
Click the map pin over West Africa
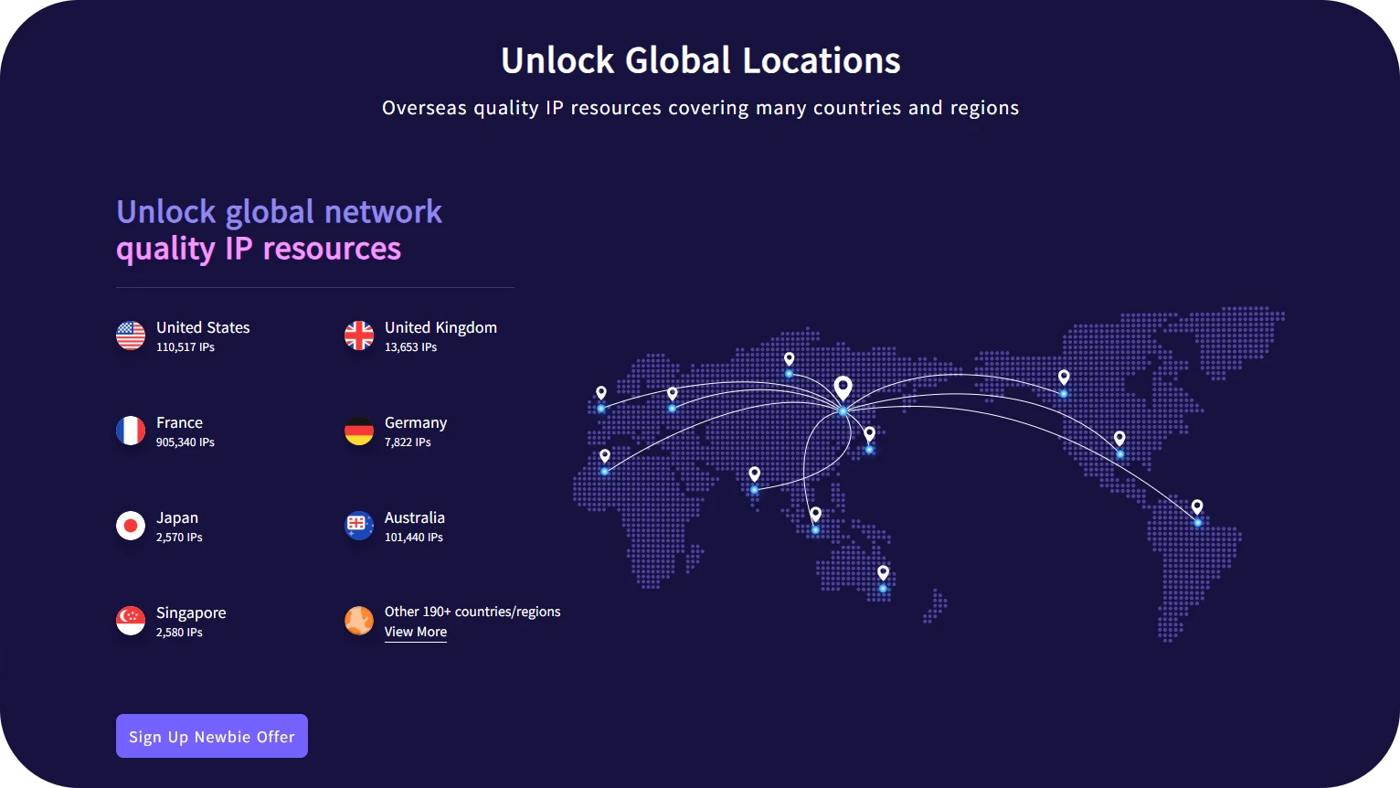[x=605, y=456]
